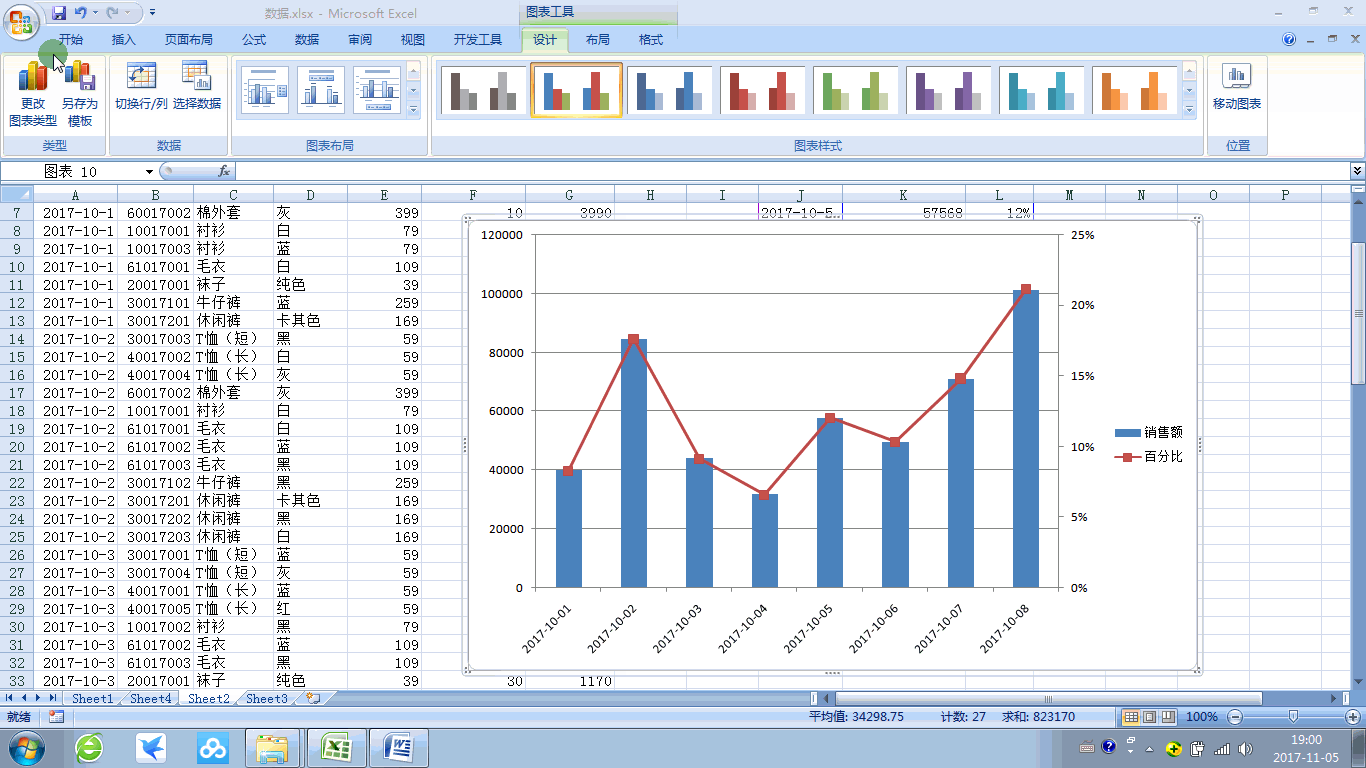1366x768 pixels.
Task: Open the Name Box dropdown
Action: 150,172
